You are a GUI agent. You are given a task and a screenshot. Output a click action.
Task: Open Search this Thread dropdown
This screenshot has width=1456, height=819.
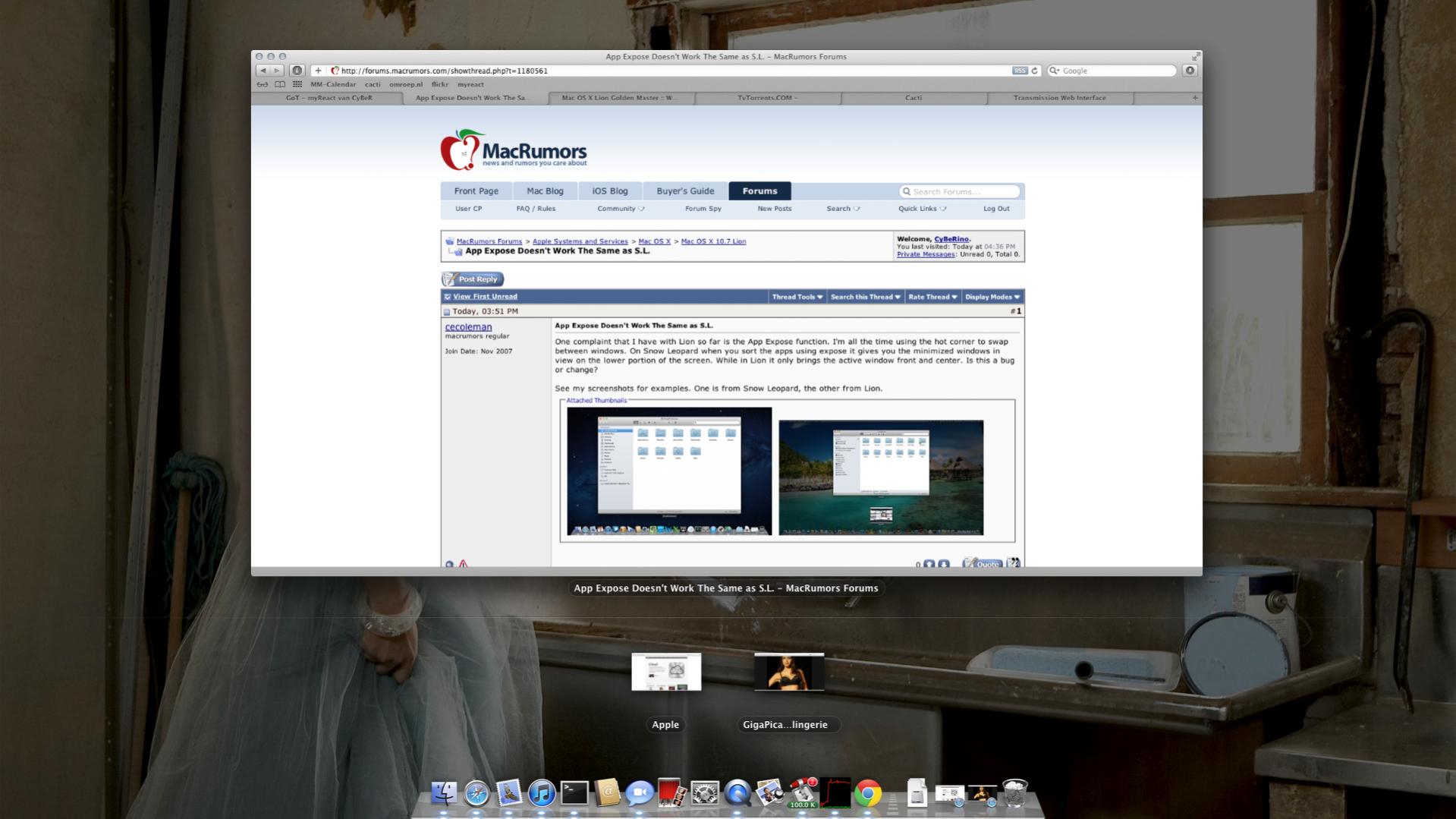tap(865, 297)
